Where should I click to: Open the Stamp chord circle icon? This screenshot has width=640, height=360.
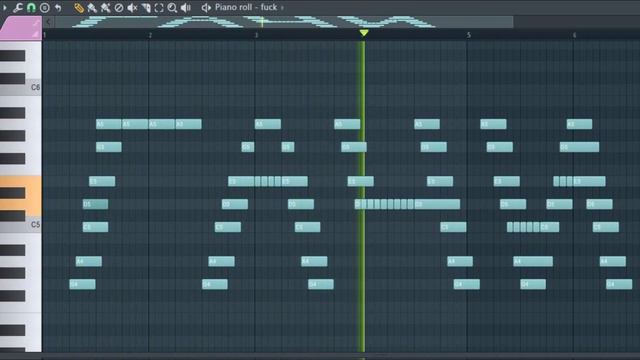(44, 7)
